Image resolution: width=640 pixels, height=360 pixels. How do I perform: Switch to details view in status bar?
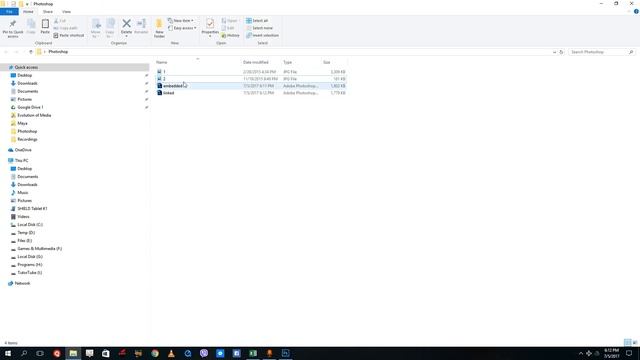tap(627, 342)
